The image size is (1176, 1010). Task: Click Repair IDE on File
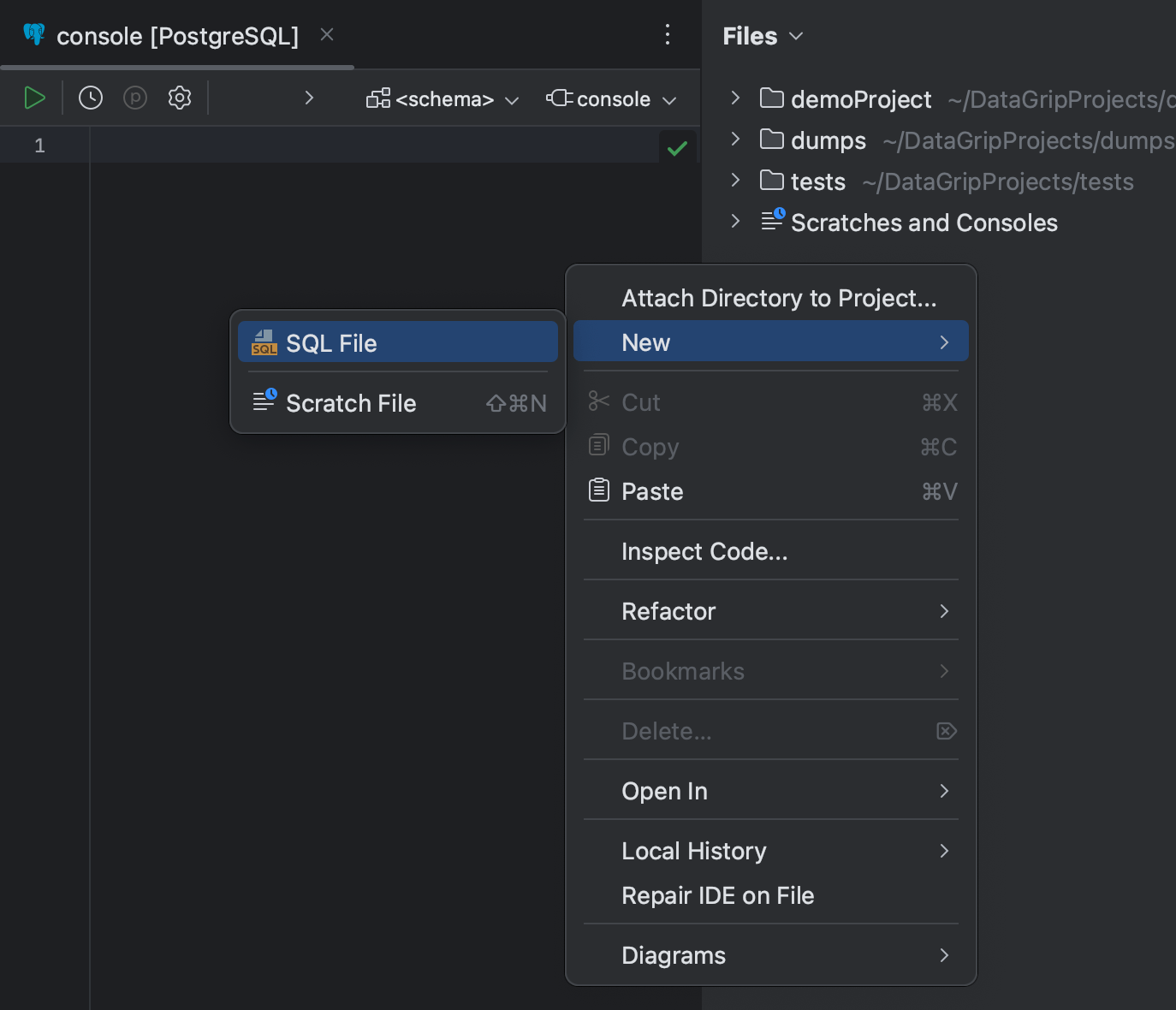[x=717, y=894]
